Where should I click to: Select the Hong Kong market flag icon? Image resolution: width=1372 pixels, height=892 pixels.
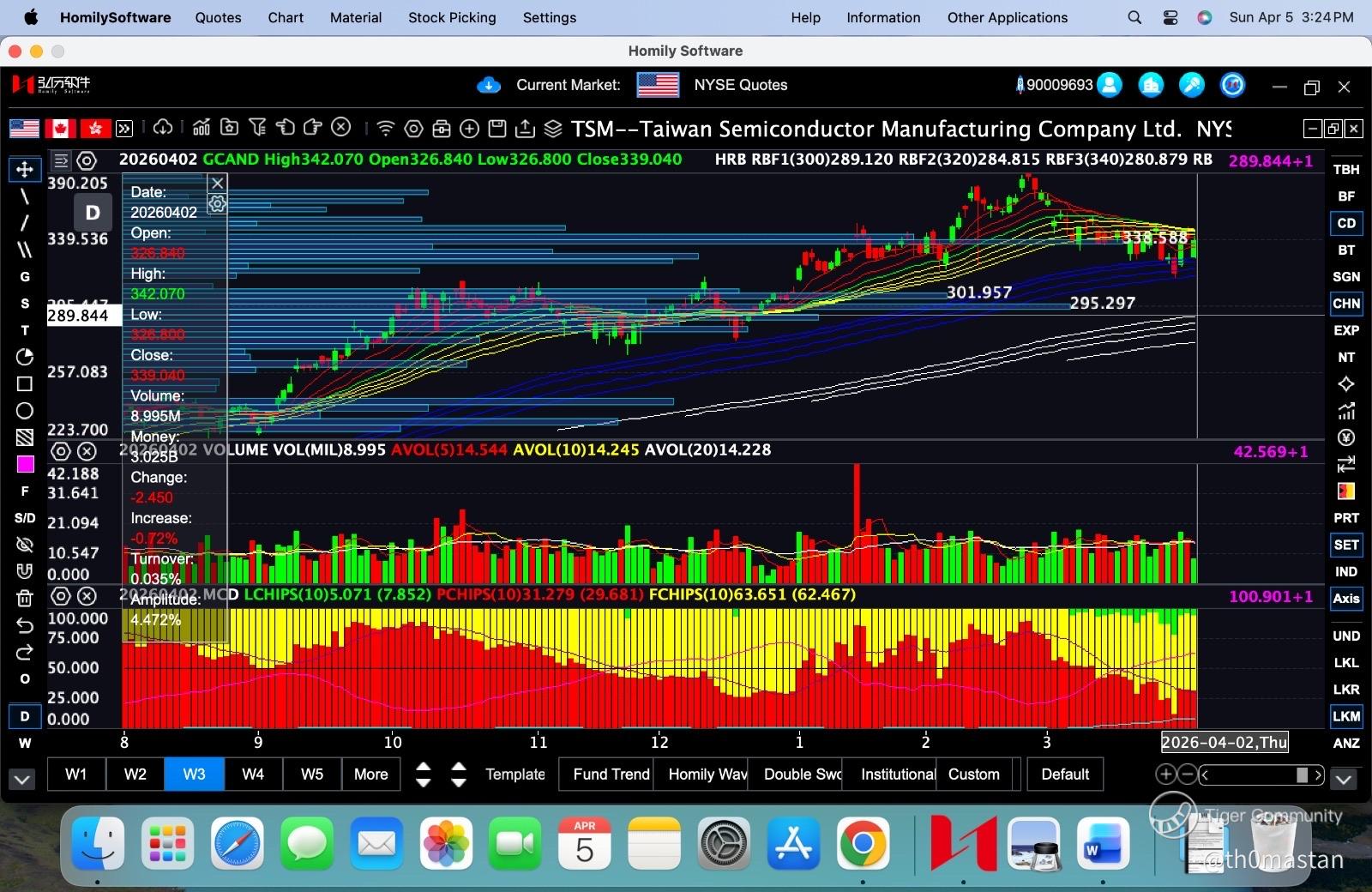coord(95,129)
